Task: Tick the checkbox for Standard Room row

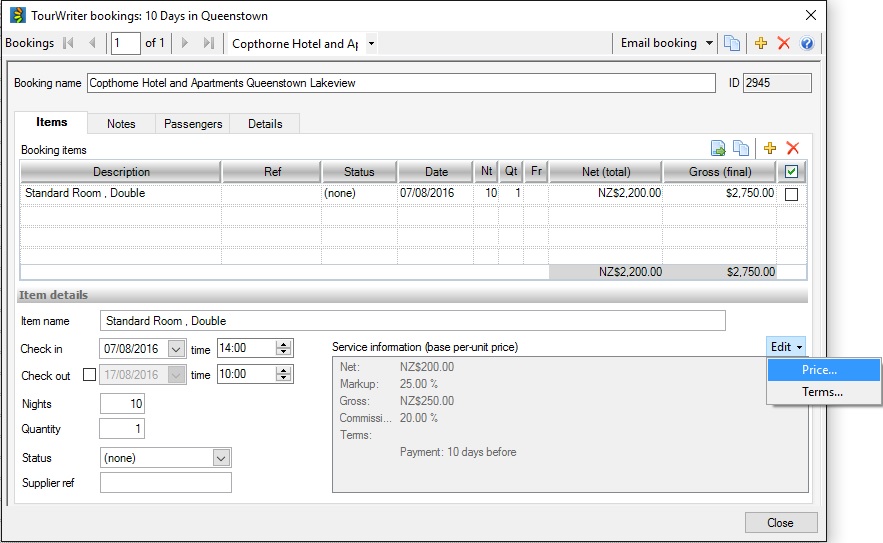Action: coord(791,194)
